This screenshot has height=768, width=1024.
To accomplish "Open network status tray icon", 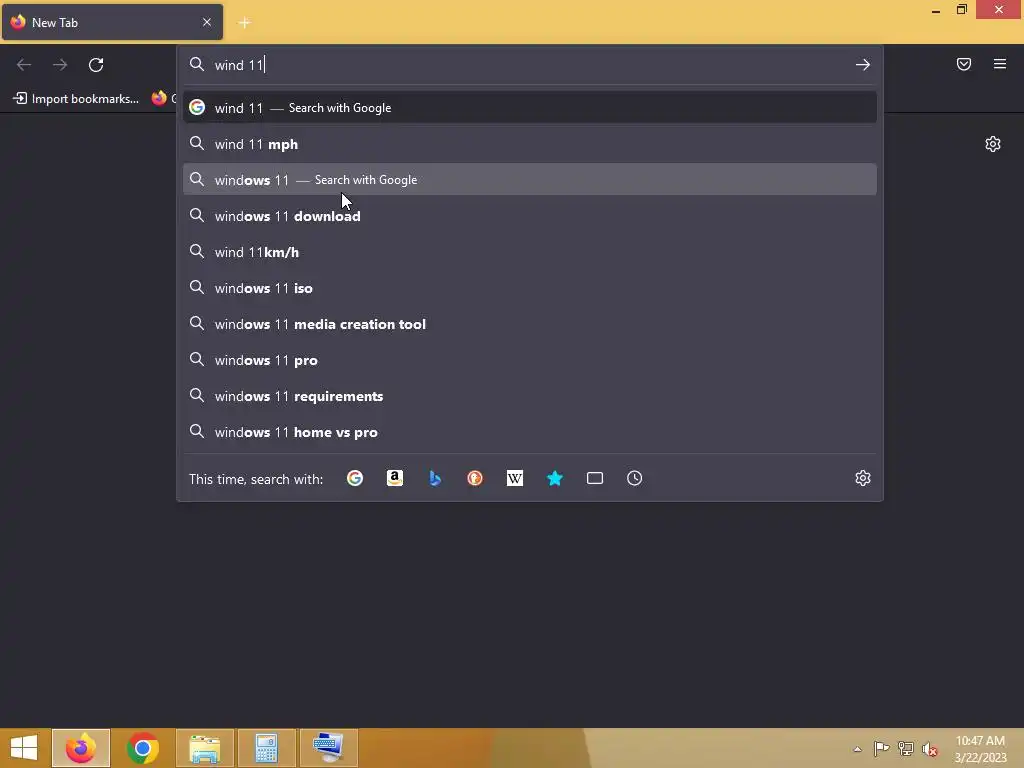I will pos(906,748).
